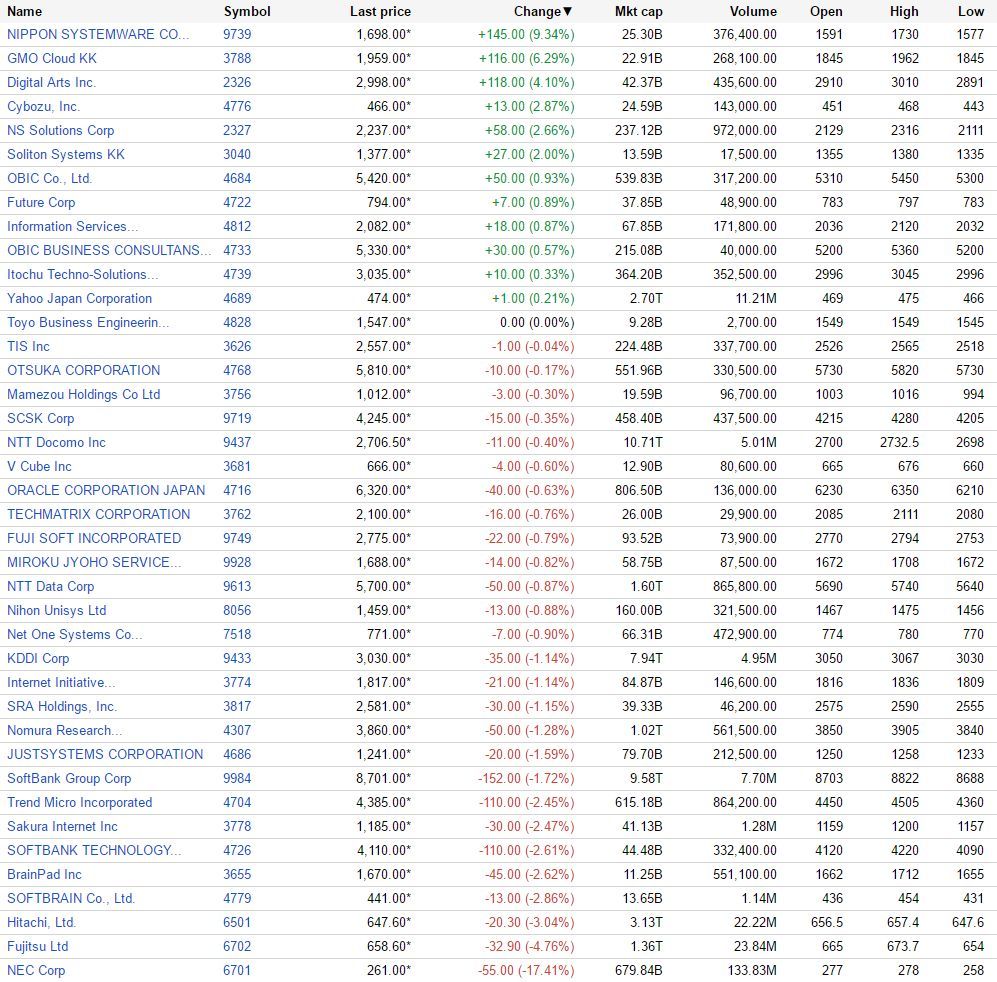Sort by the Mkt cap column header
The image size is (997, 982).
click(638, 11)
